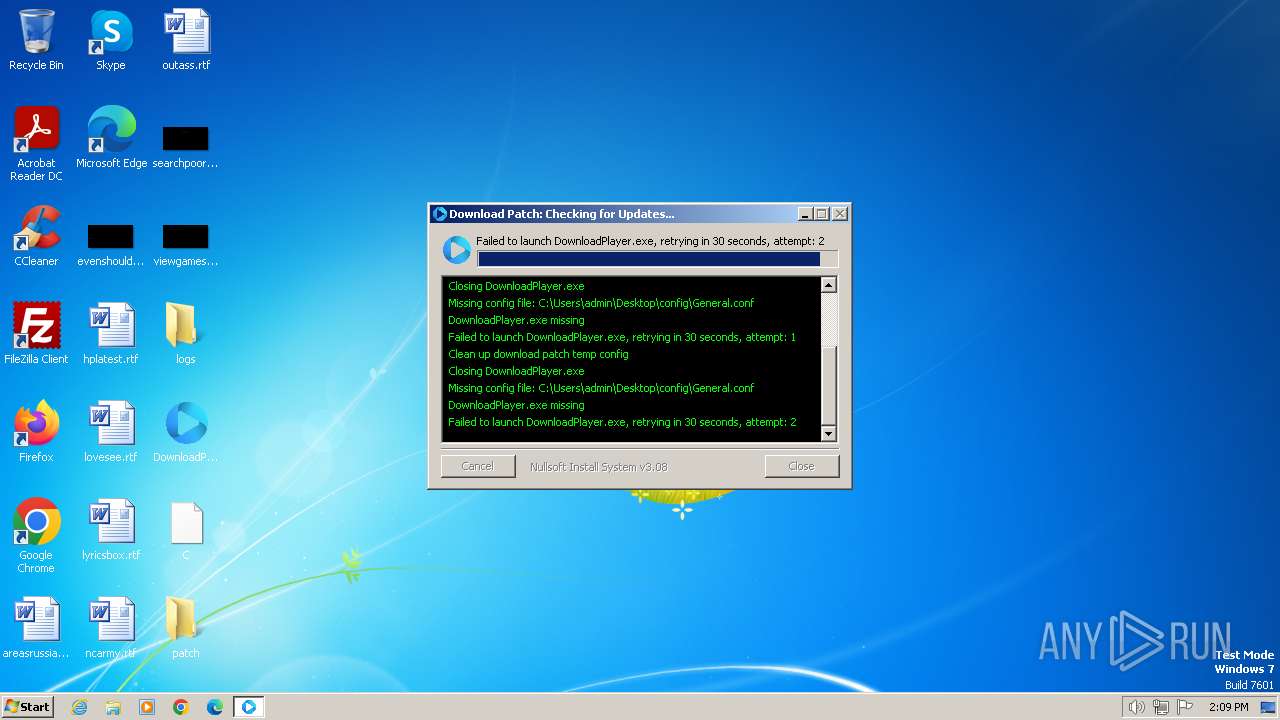Switch to the Download Patch taskbar item
Screen dimensions: 1280x720
[249, 707]
